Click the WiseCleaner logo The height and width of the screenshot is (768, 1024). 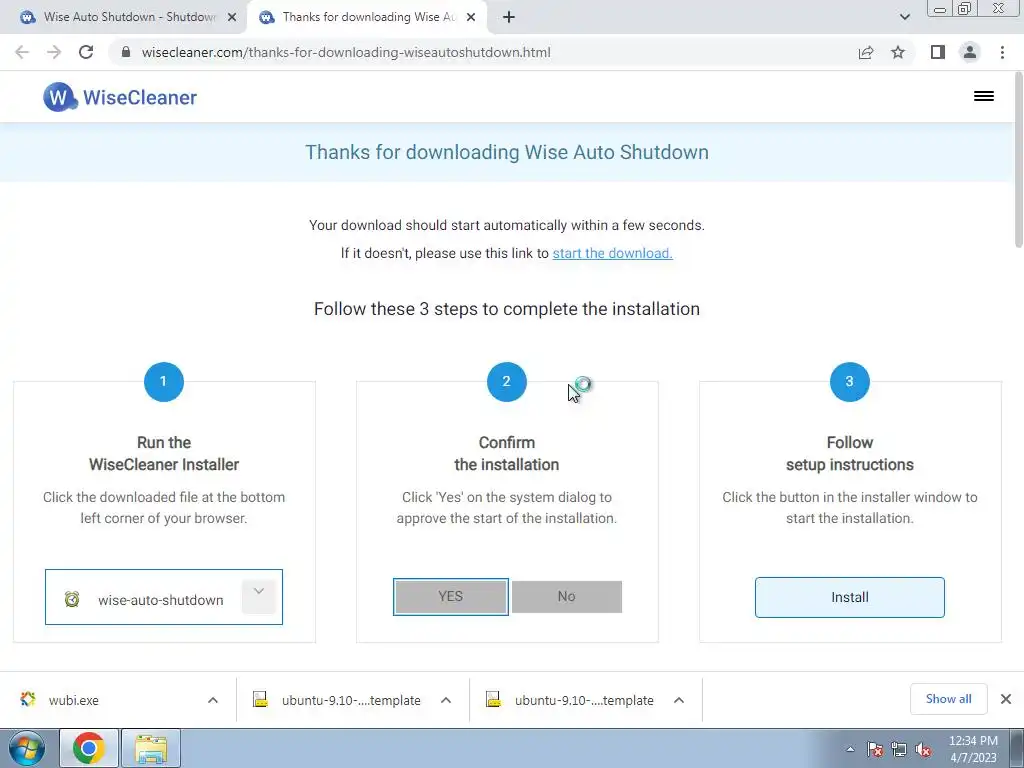pyautogui.click(x=120, y=97)
